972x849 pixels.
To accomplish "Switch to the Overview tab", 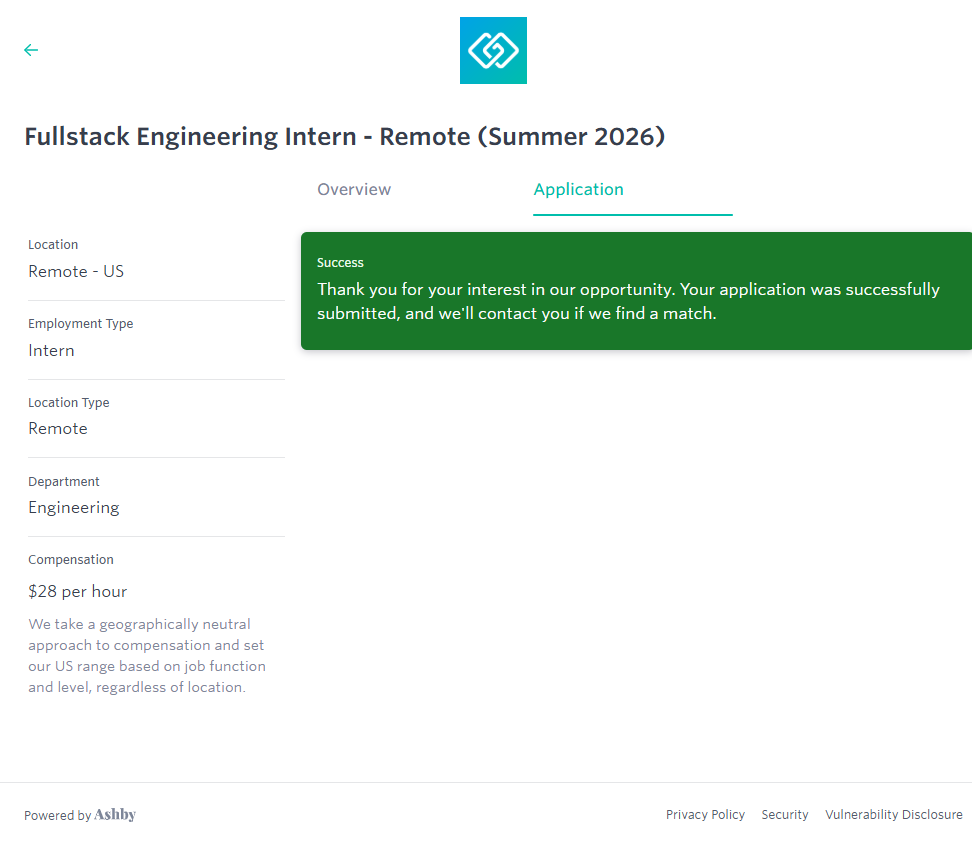I will point(354,189).
